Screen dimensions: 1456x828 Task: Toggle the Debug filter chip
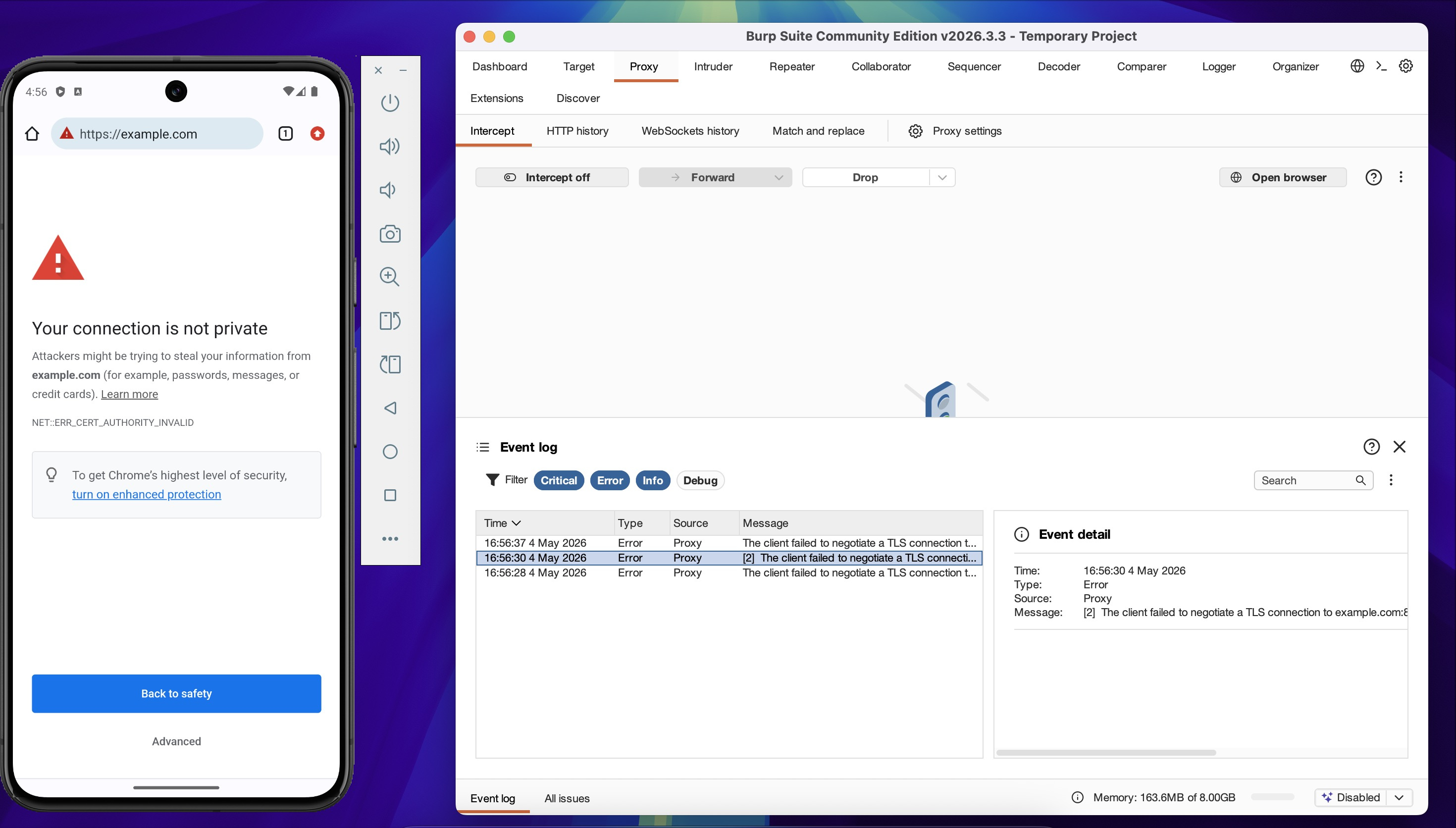(x=700, y=480)
